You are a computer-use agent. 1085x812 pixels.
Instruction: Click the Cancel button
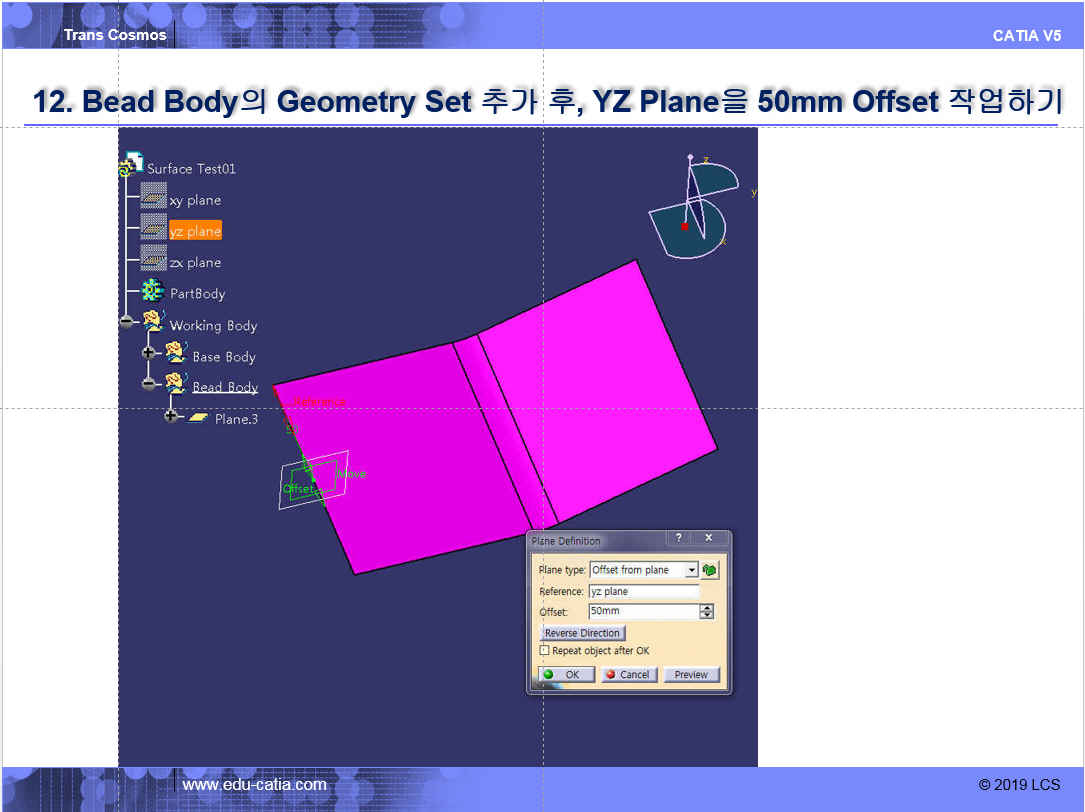(x=628, y=674)
